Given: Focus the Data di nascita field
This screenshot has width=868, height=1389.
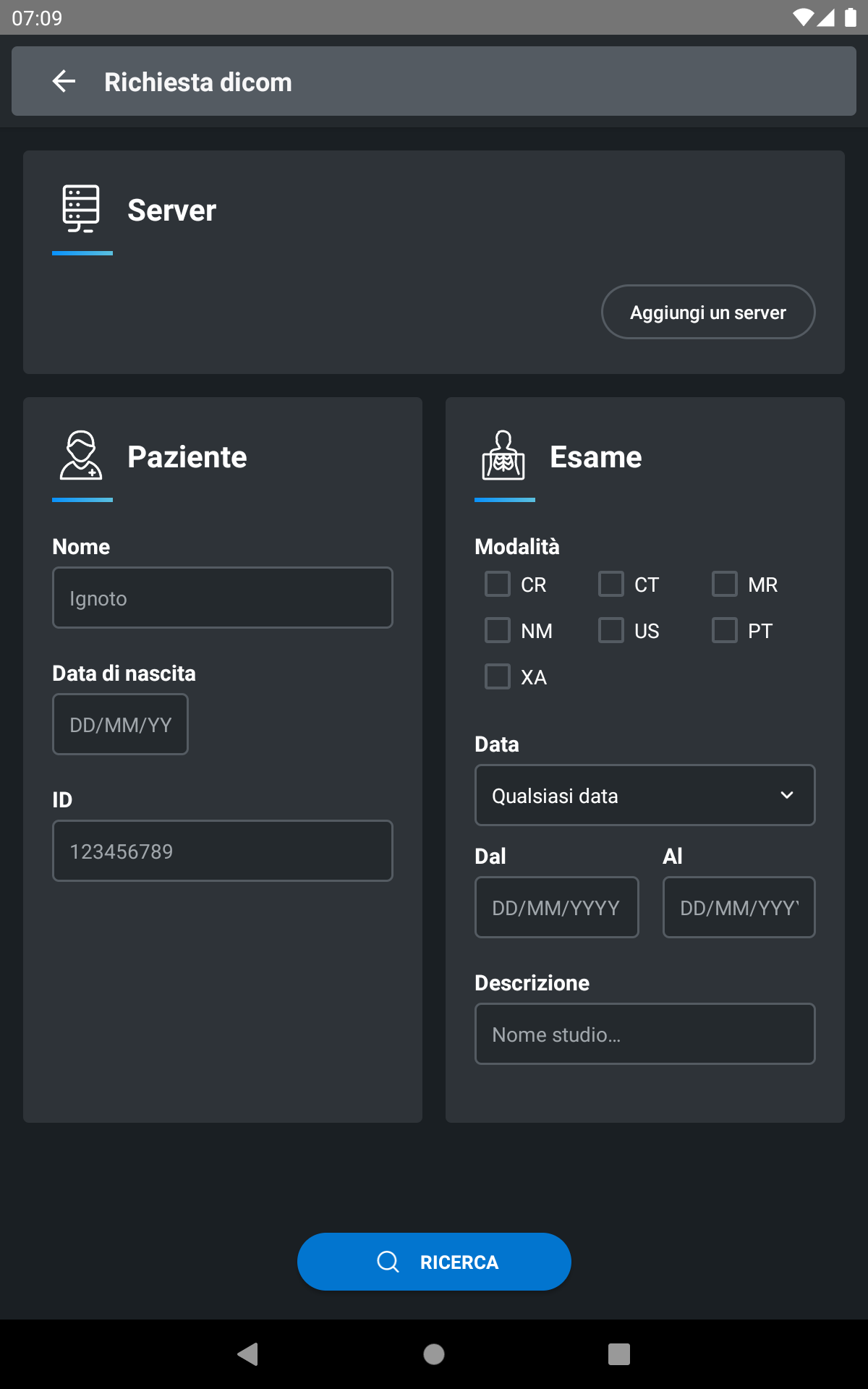Looking at the screenshot, I should click(x=120, y=724).
